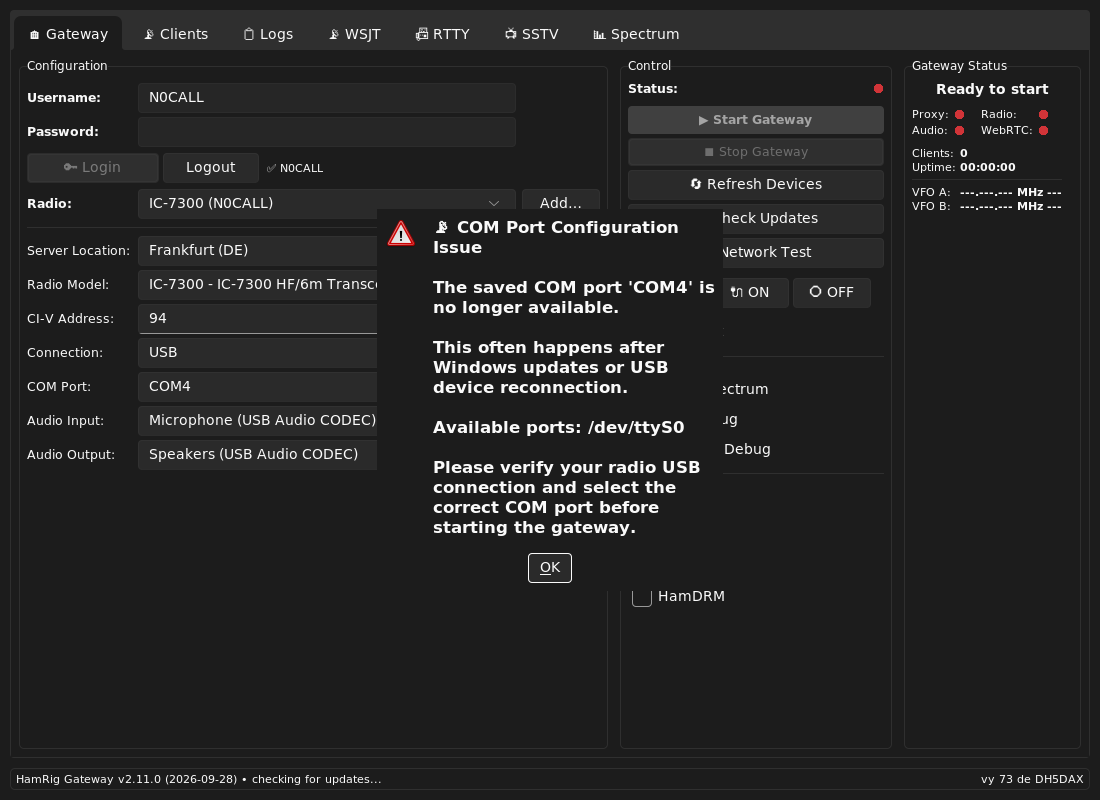Click the Uptime 00:00:00 value

click(988, 168)
